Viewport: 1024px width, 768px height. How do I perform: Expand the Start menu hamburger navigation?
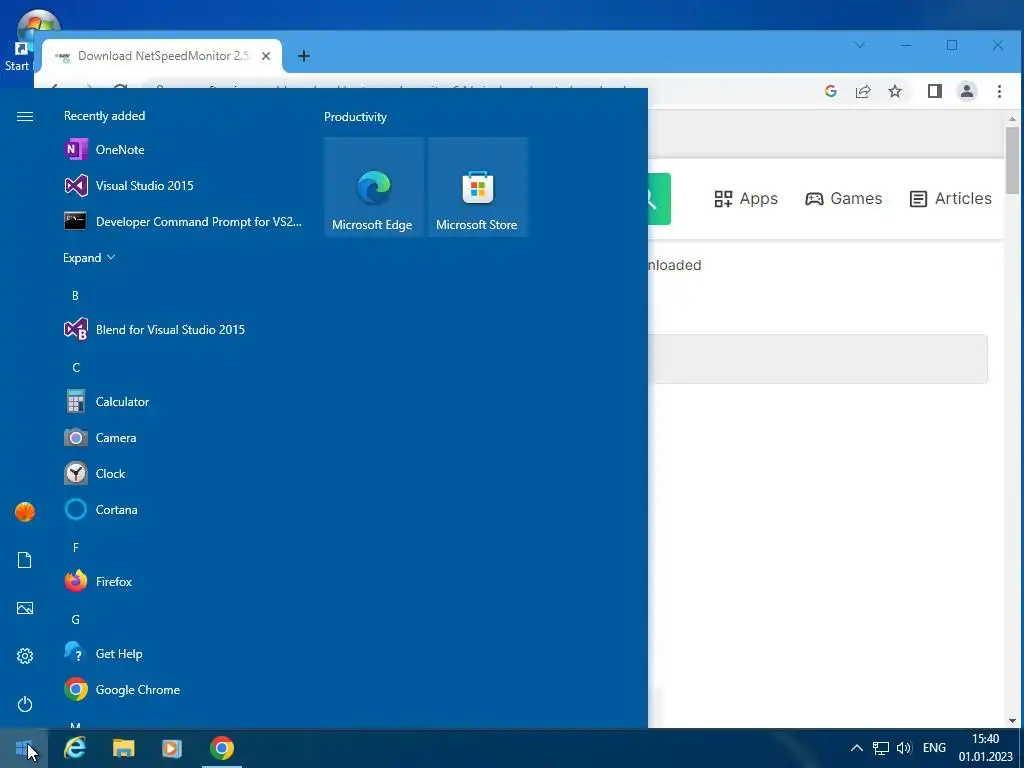coord(25,116)
